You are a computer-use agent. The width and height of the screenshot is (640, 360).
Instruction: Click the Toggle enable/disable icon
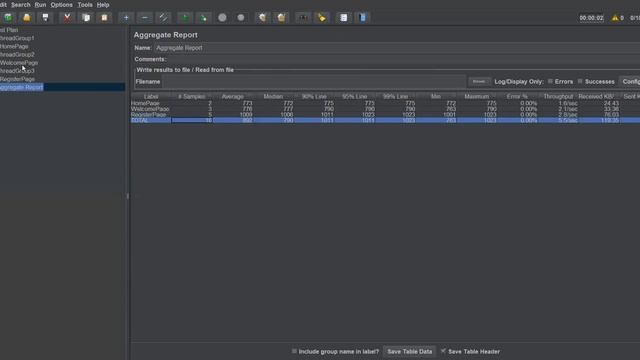click(163, 18)
